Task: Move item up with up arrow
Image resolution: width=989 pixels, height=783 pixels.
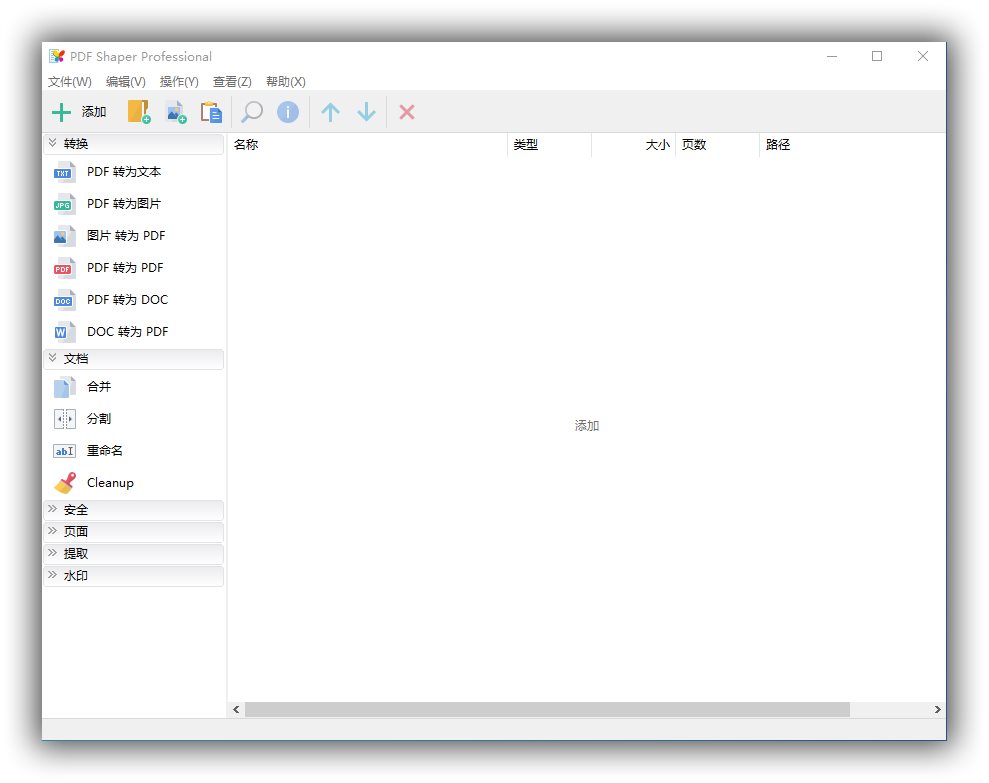Action: (330, 112)
